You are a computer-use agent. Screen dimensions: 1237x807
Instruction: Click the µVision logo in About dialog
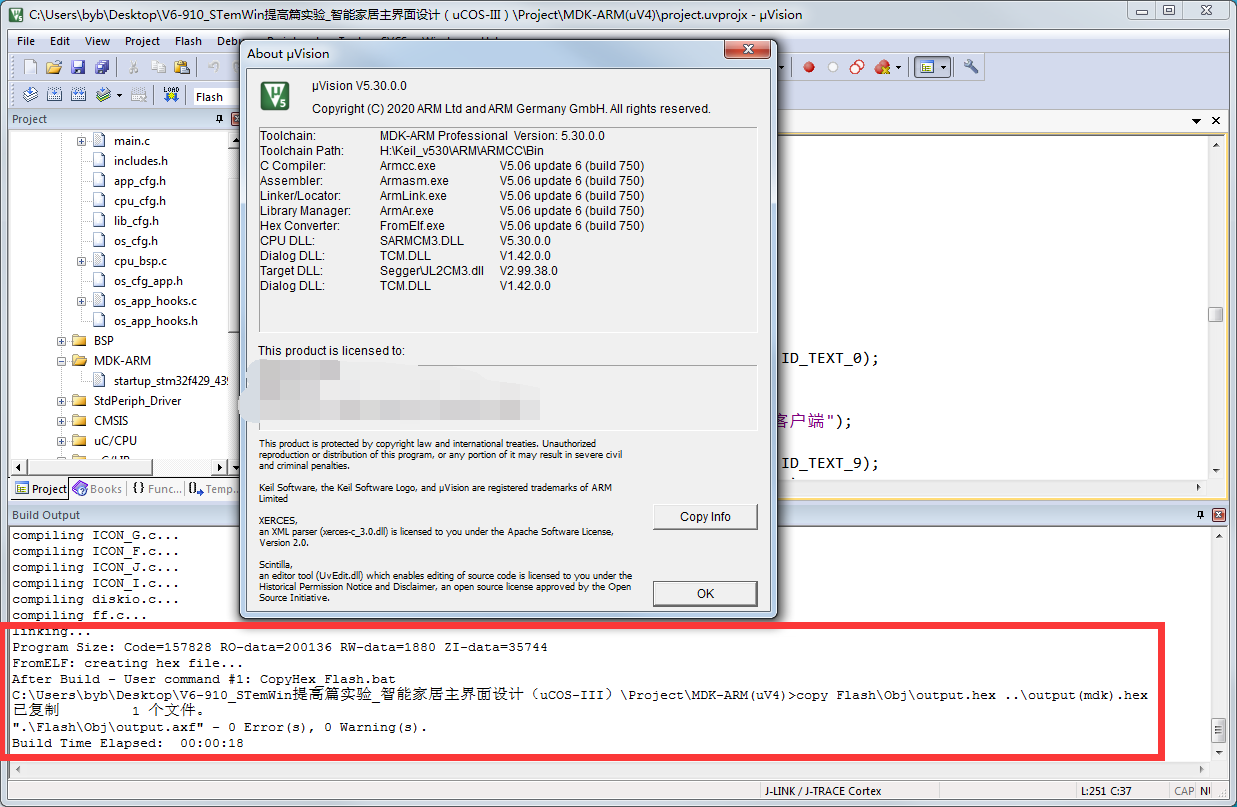click(276, 96)
